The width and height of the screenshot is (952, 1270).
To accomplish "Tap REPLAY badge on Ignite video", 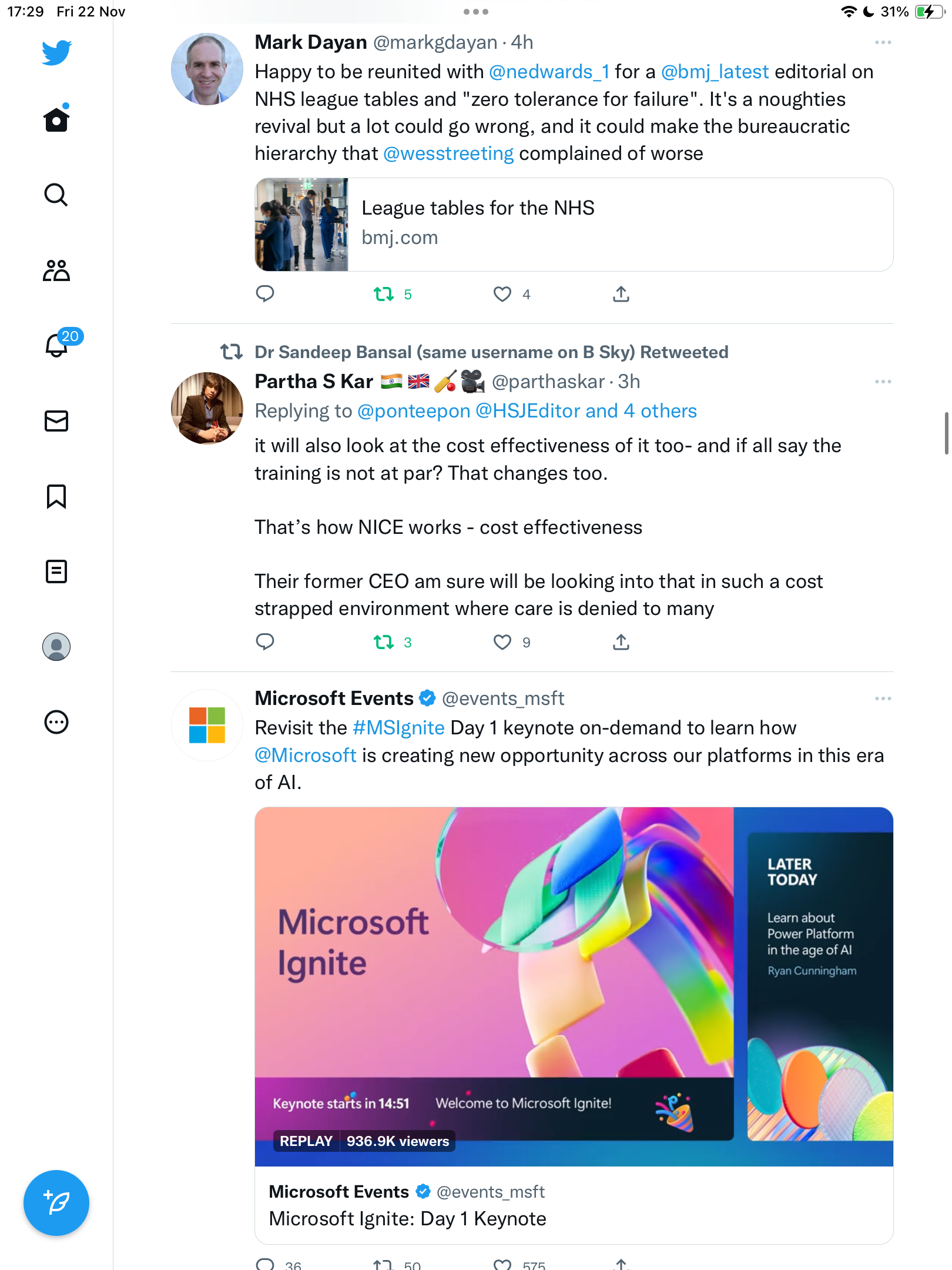I will pos(306,1141).
